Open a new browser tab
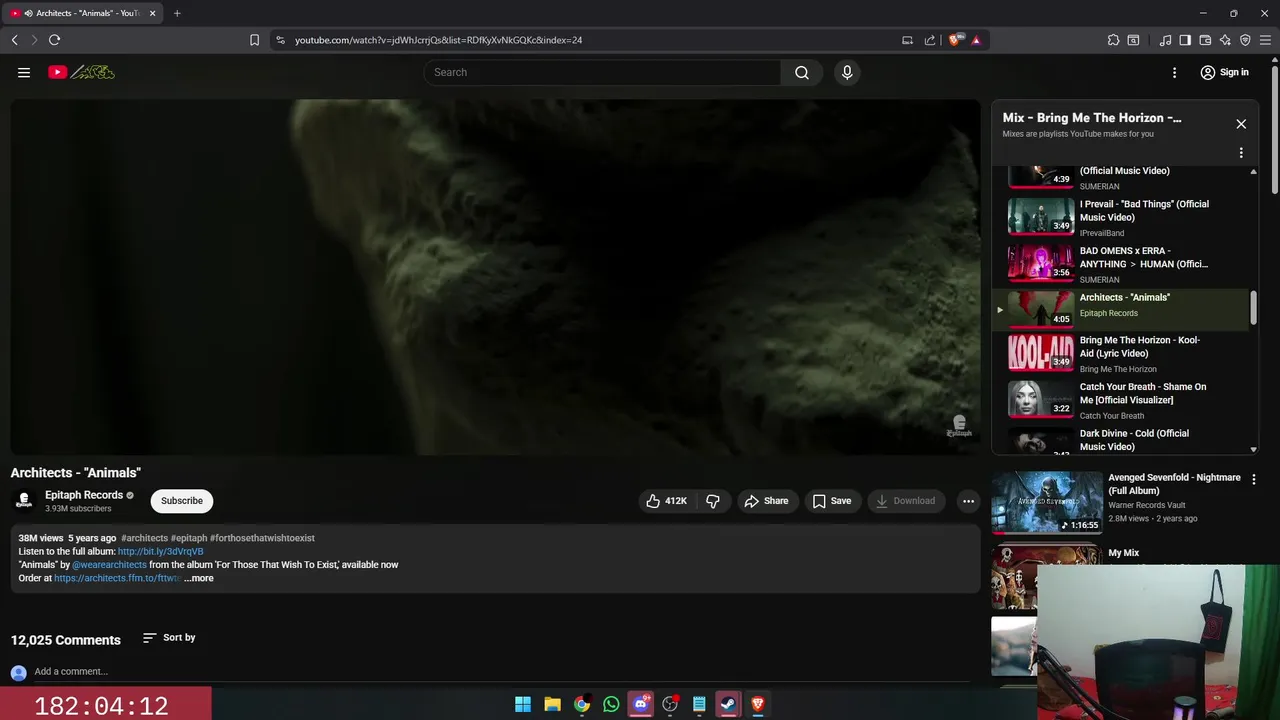Viewport: 1280px width, 720px height. pyautogui.click(x=177, y=13)
